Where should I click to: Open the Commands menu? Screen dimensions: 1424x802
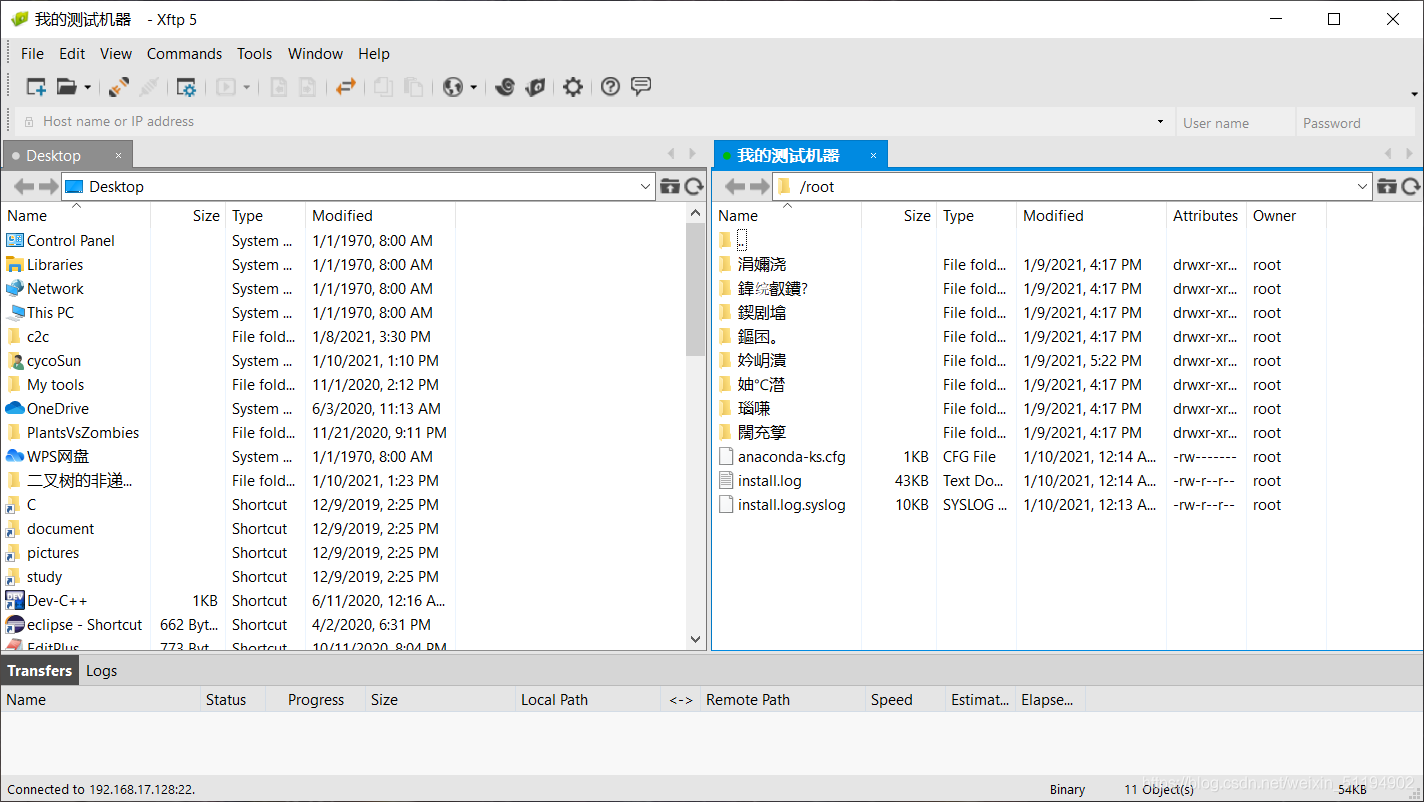[x=184, y=54]
